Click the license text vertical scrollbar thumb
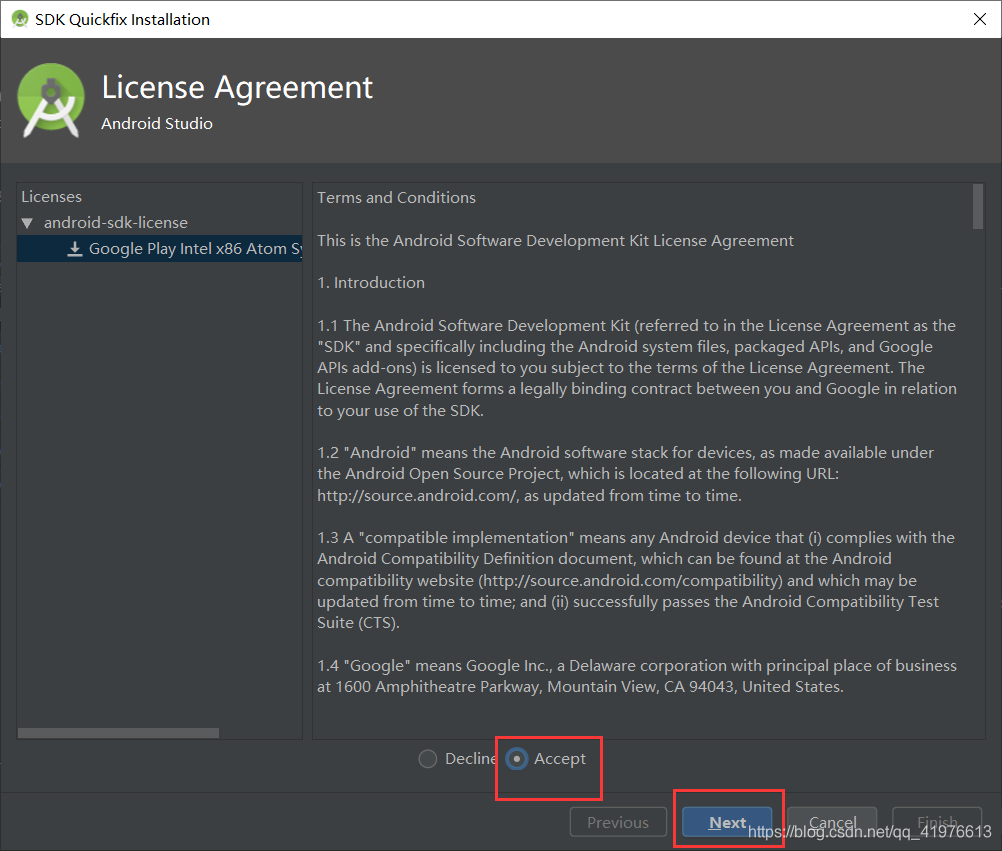The height and width of the screenshot is (851, 1002). 978,206
